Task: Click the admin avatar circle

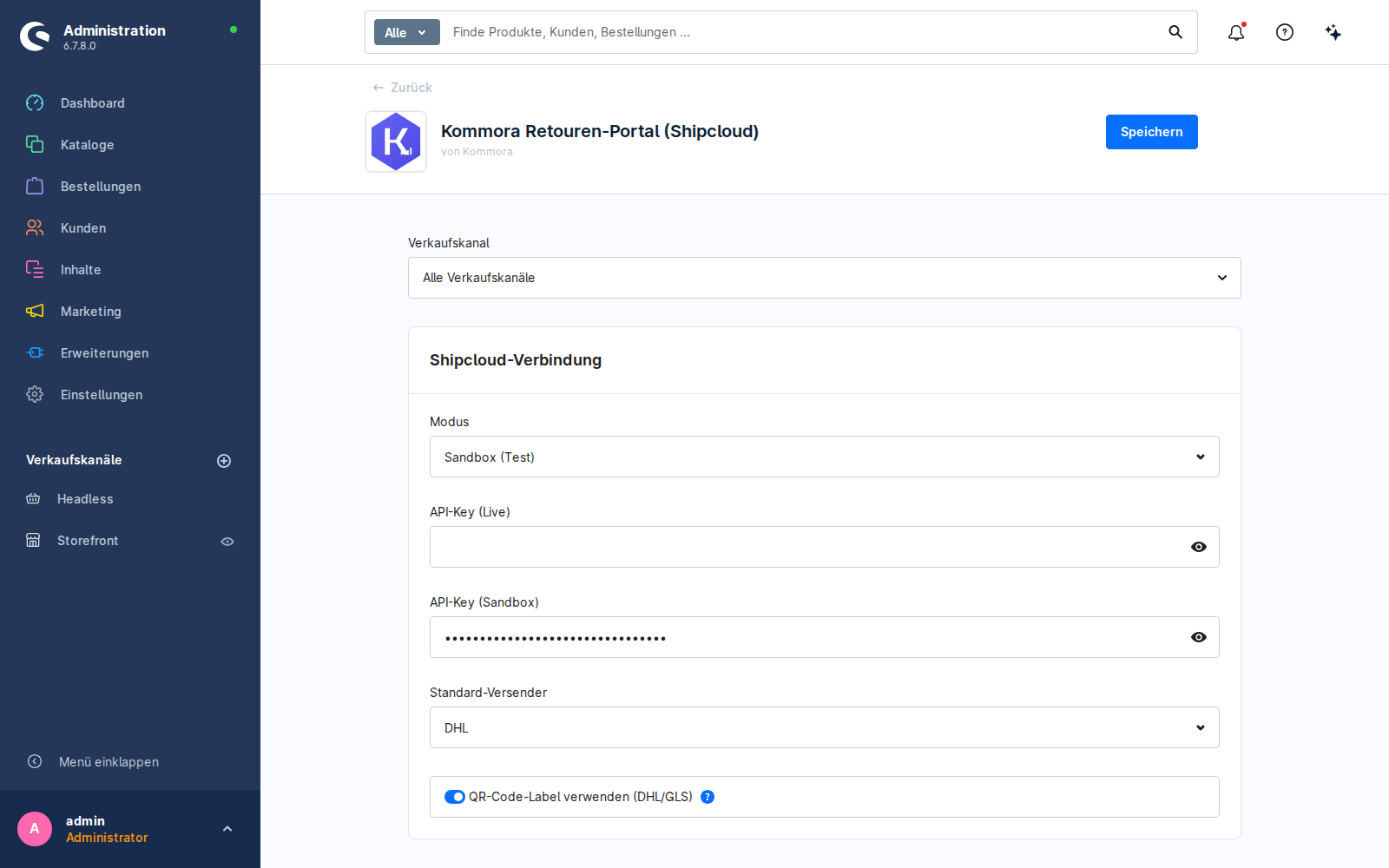Action: click(35, 829)
